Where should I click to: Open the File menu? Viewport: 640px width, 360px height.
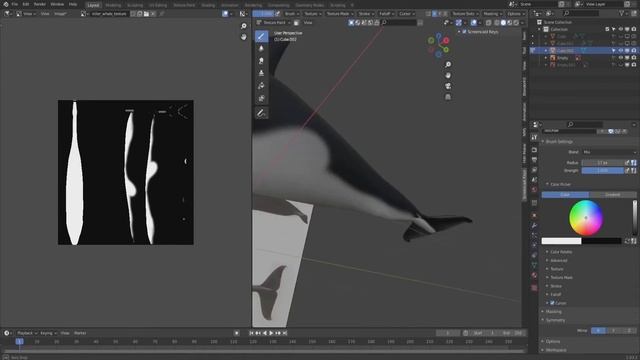point(15,4)
